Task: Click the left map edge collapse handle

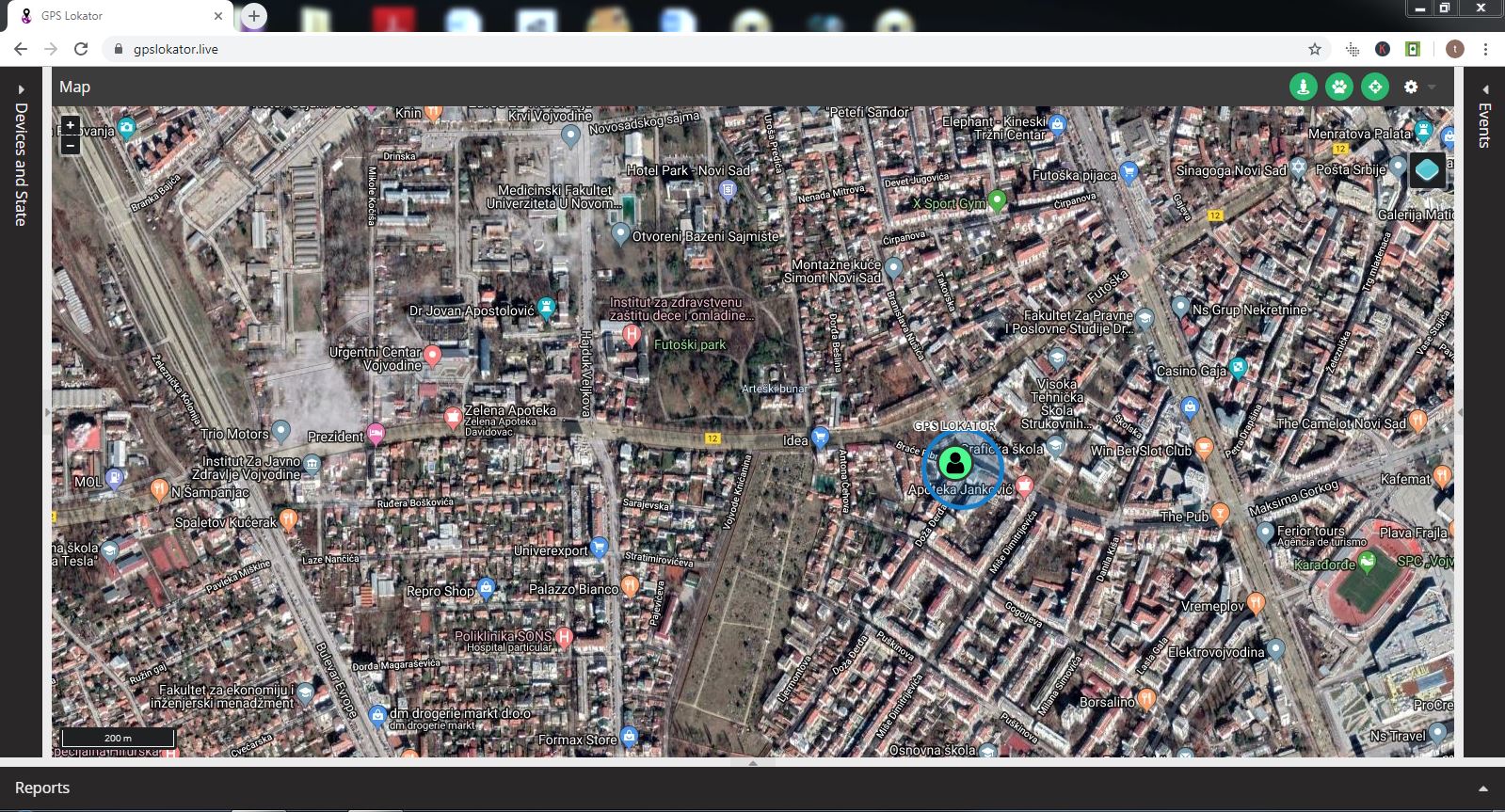Action: pyautogui.click(x=47, y=412)
